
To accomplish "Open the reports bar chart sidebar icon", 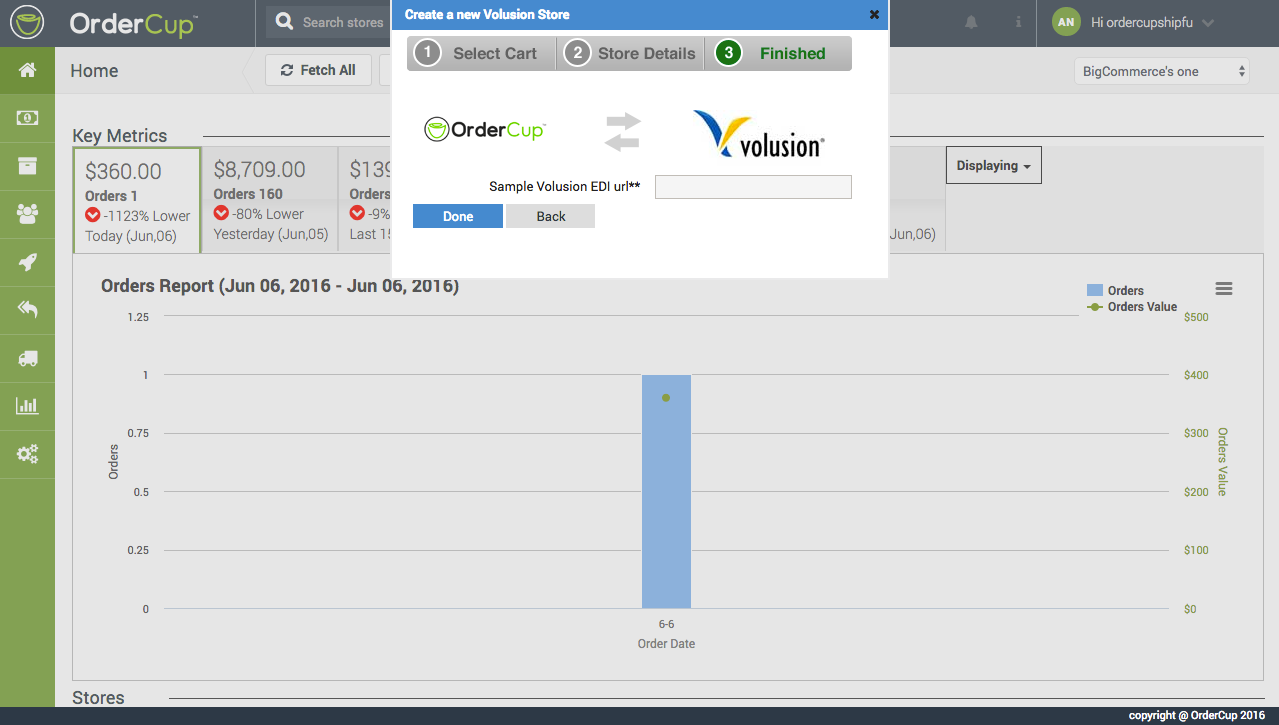I will (27, 406).
